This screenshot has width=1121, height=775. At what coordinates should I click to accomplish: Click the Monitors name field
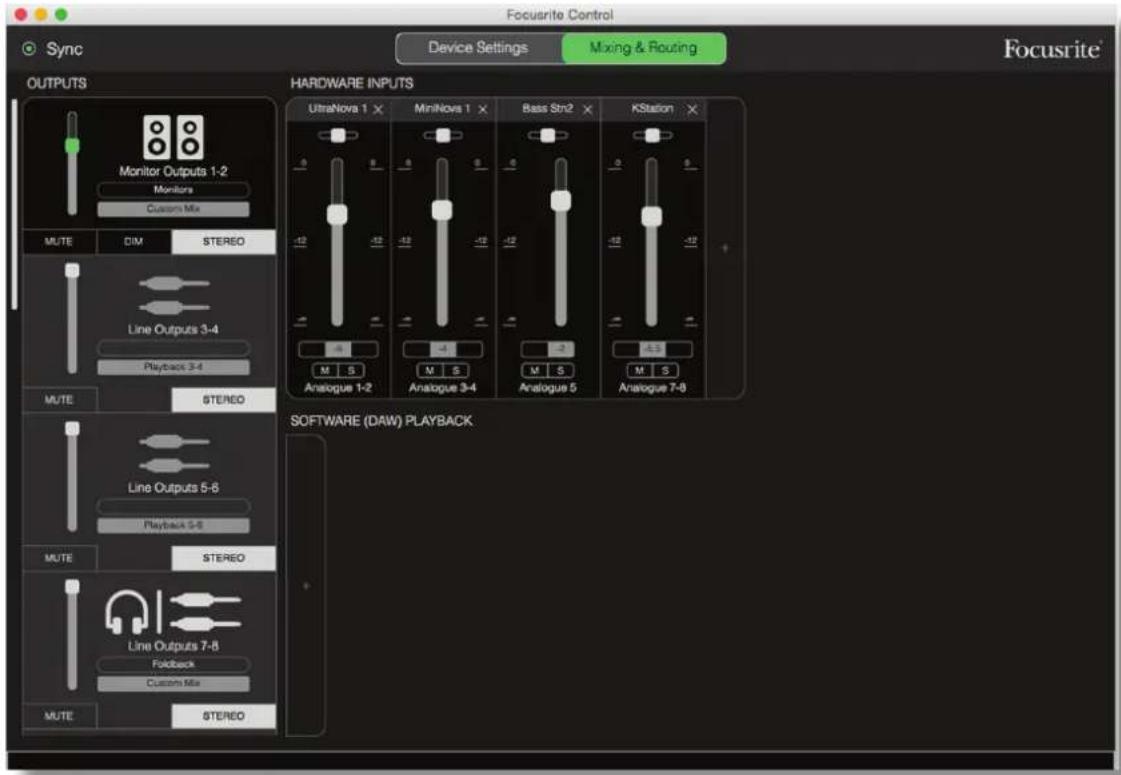coord(174,189)
